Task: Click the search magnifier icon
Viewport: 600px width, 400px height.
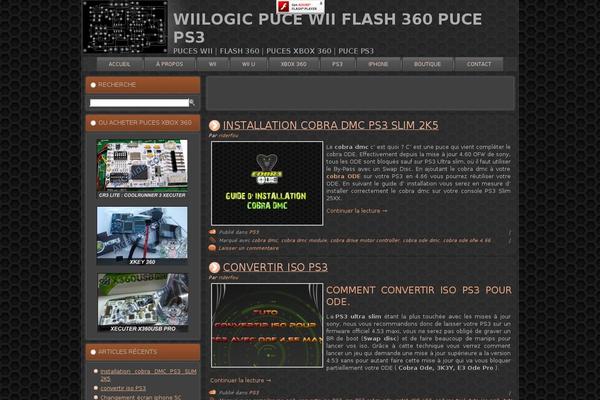Action: [192, 103]
